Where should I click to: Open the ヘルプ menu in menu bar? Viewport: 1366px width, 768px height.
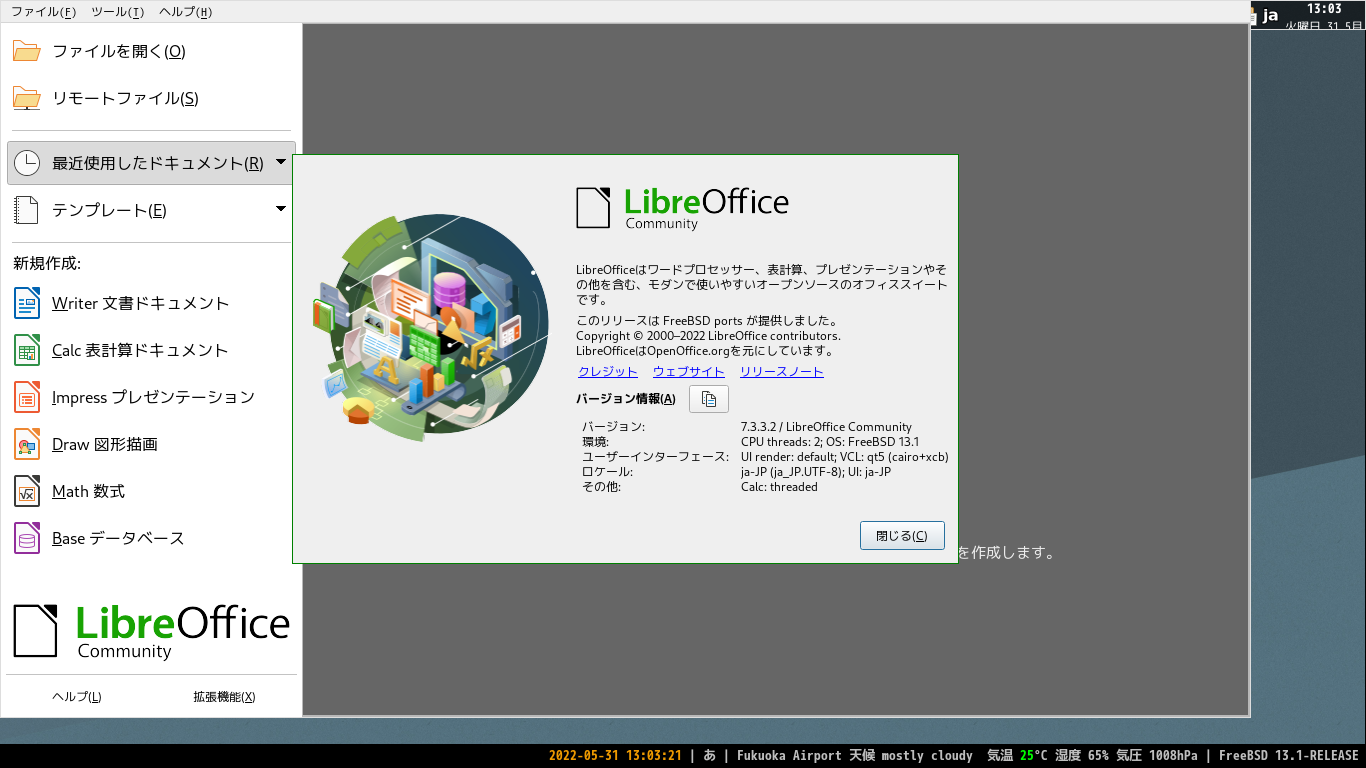[185, 12]
